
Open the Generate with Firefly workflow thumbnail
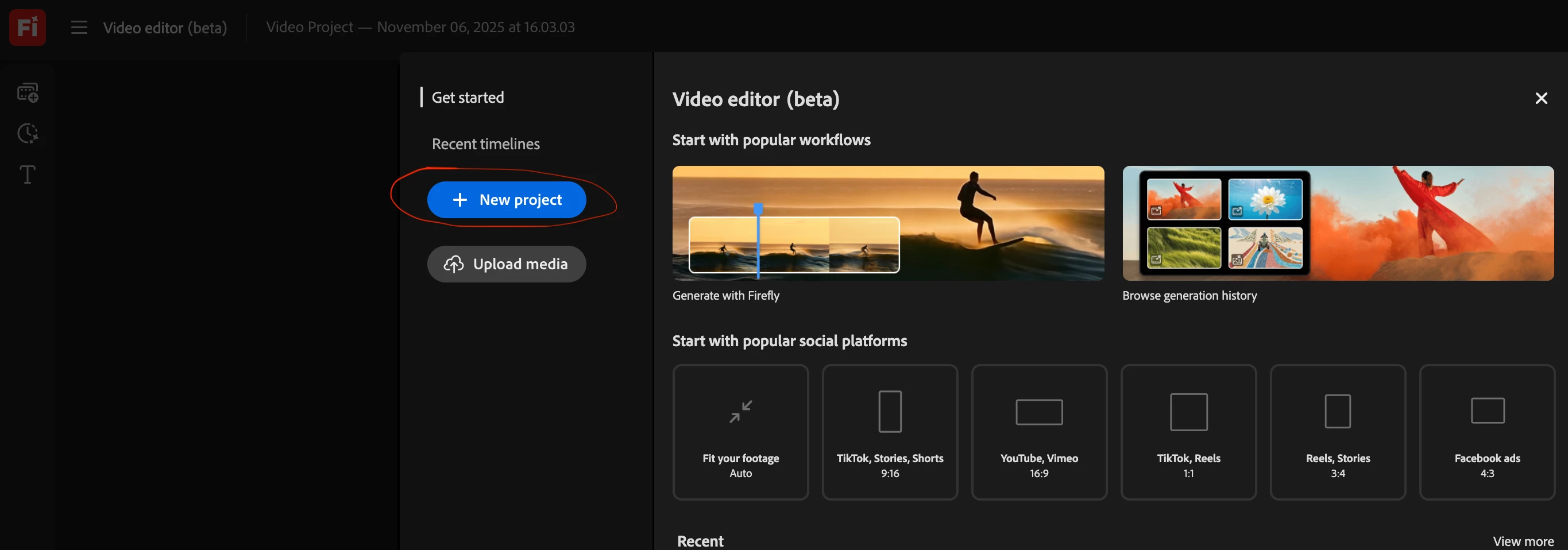coord(888,223)
